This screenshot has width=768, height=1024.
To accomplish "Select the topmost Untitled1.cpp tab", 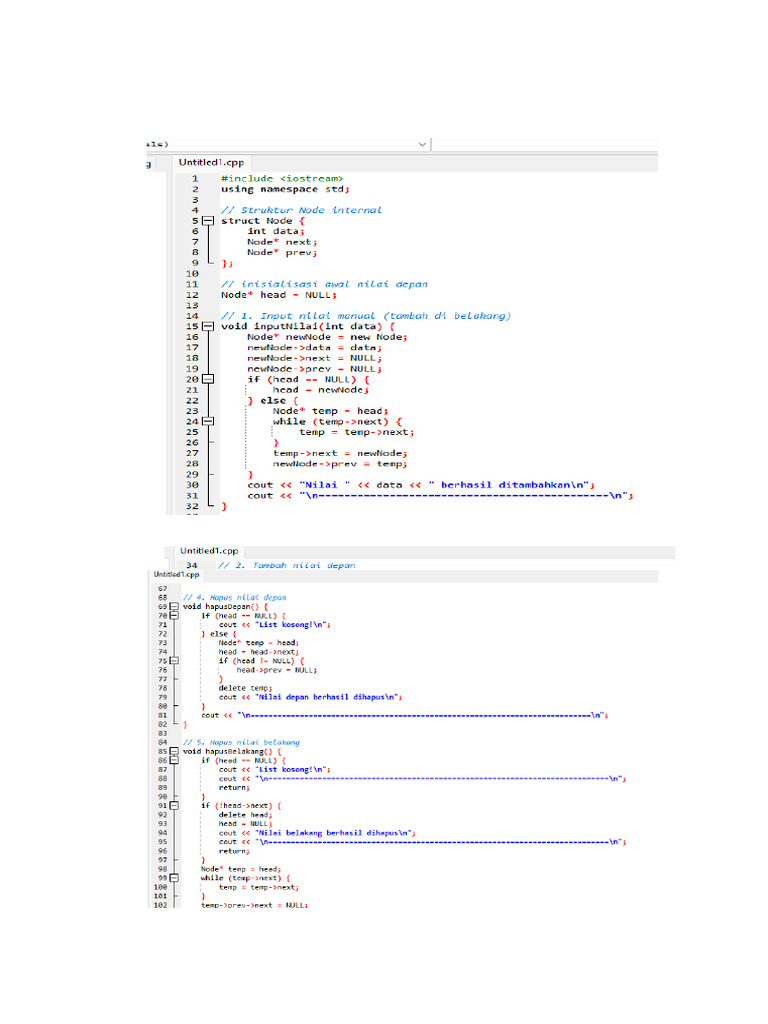I will [211, 162].
